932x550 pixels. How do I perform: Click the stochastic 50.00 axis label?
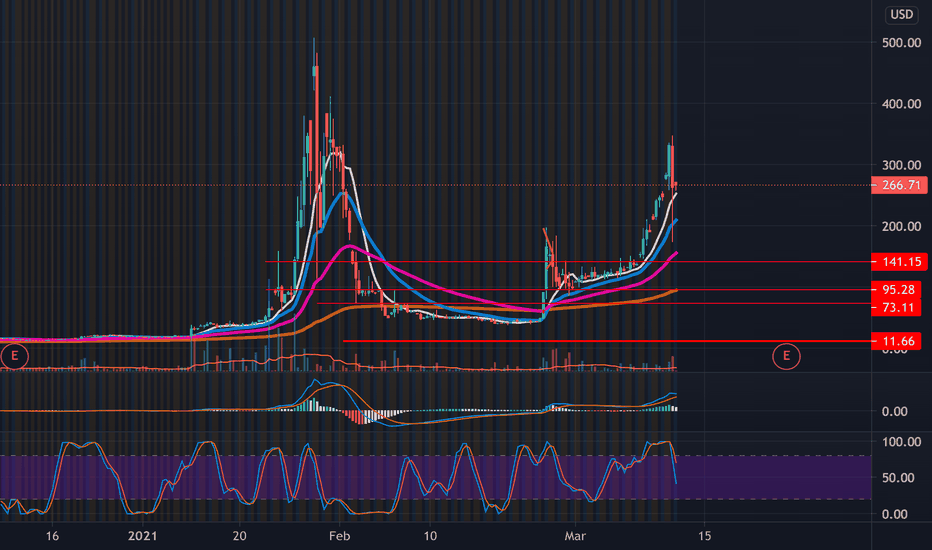[x=898, y=478]
